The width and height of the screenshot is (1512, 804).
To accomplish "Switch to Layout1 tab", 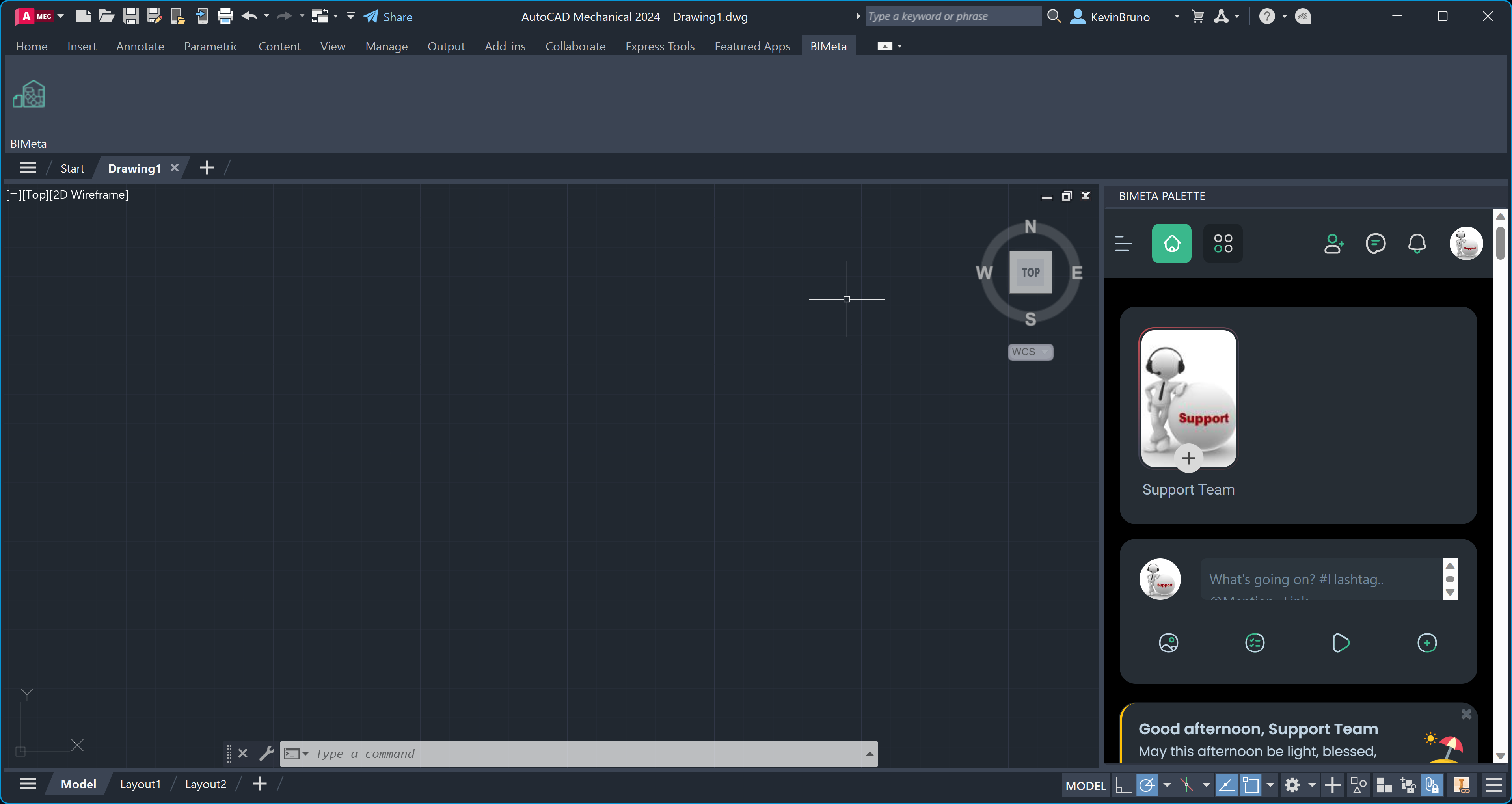I will [x=140, y=784].
